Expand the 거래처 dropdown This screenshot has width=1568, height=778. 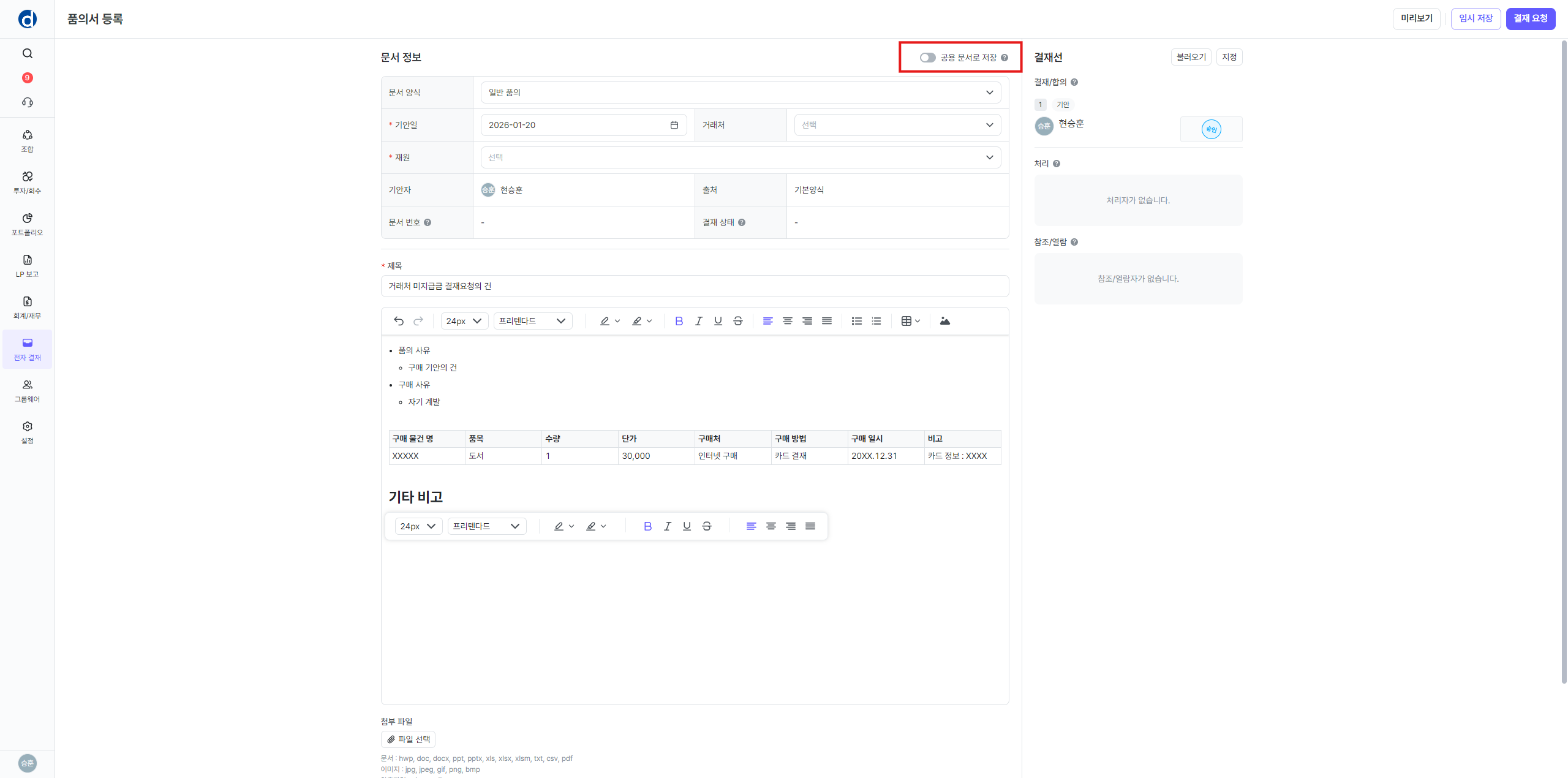(x=897, y=125)
